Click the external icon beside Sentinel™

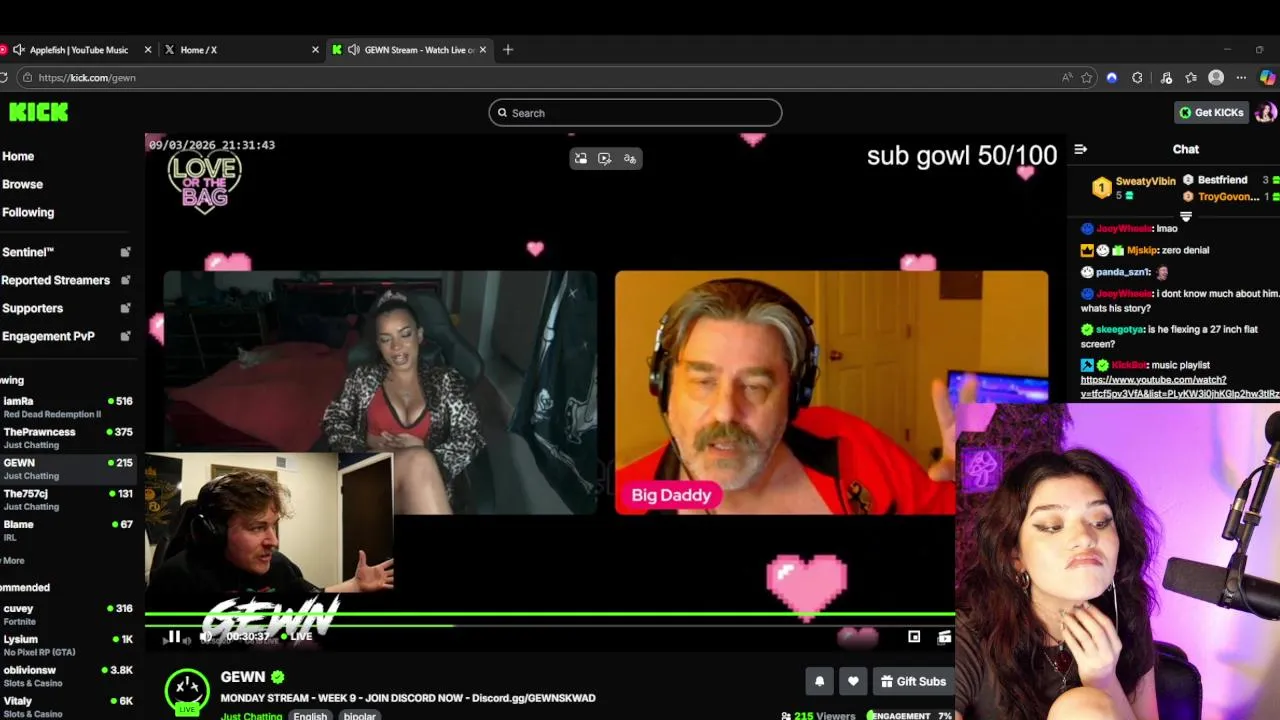(x=125, y=252)
